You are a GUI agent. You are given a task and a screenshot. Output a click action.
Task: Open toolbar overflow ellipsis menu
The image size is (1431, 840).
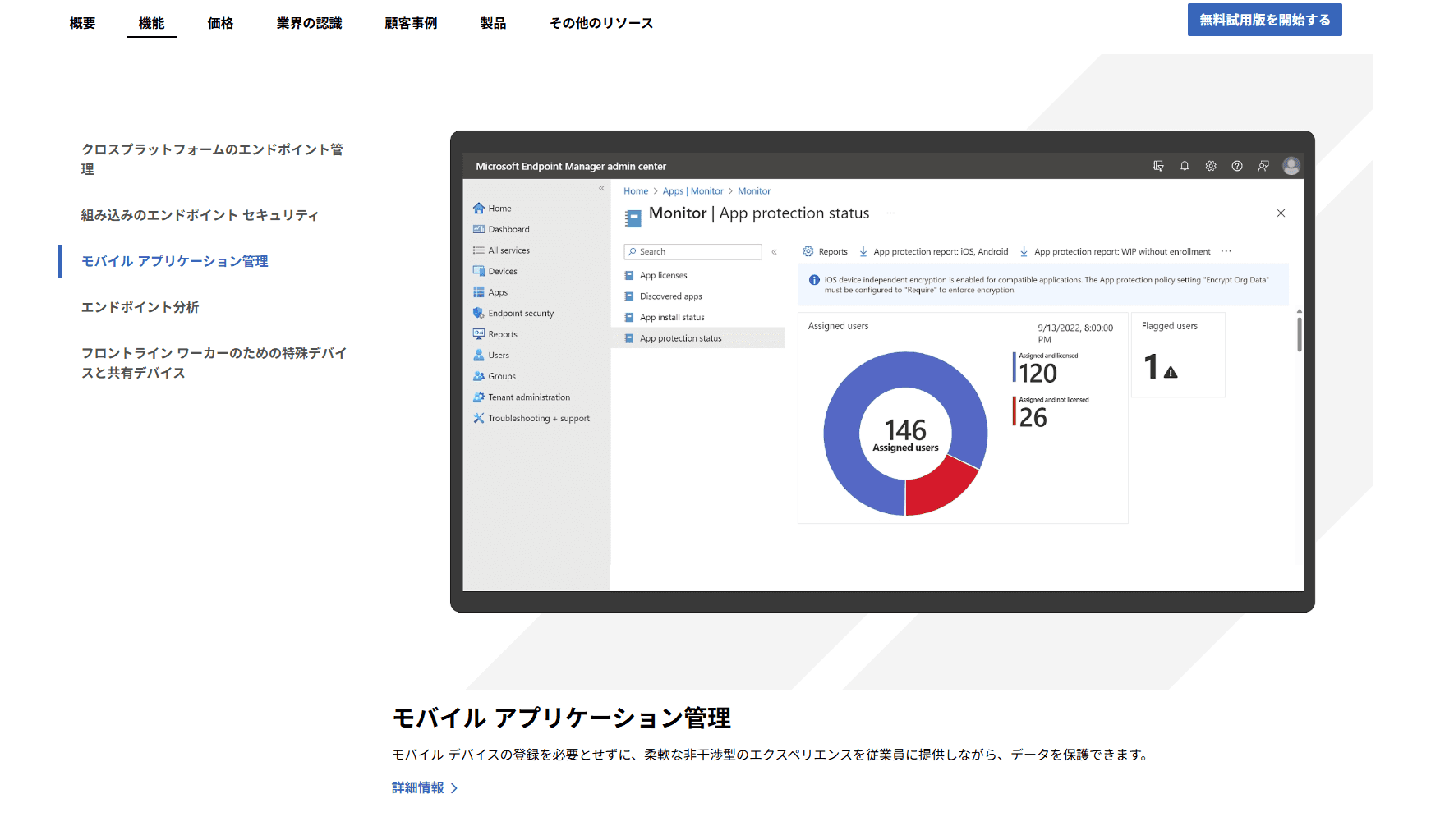pyautogui.click(x=1226, y=251)
